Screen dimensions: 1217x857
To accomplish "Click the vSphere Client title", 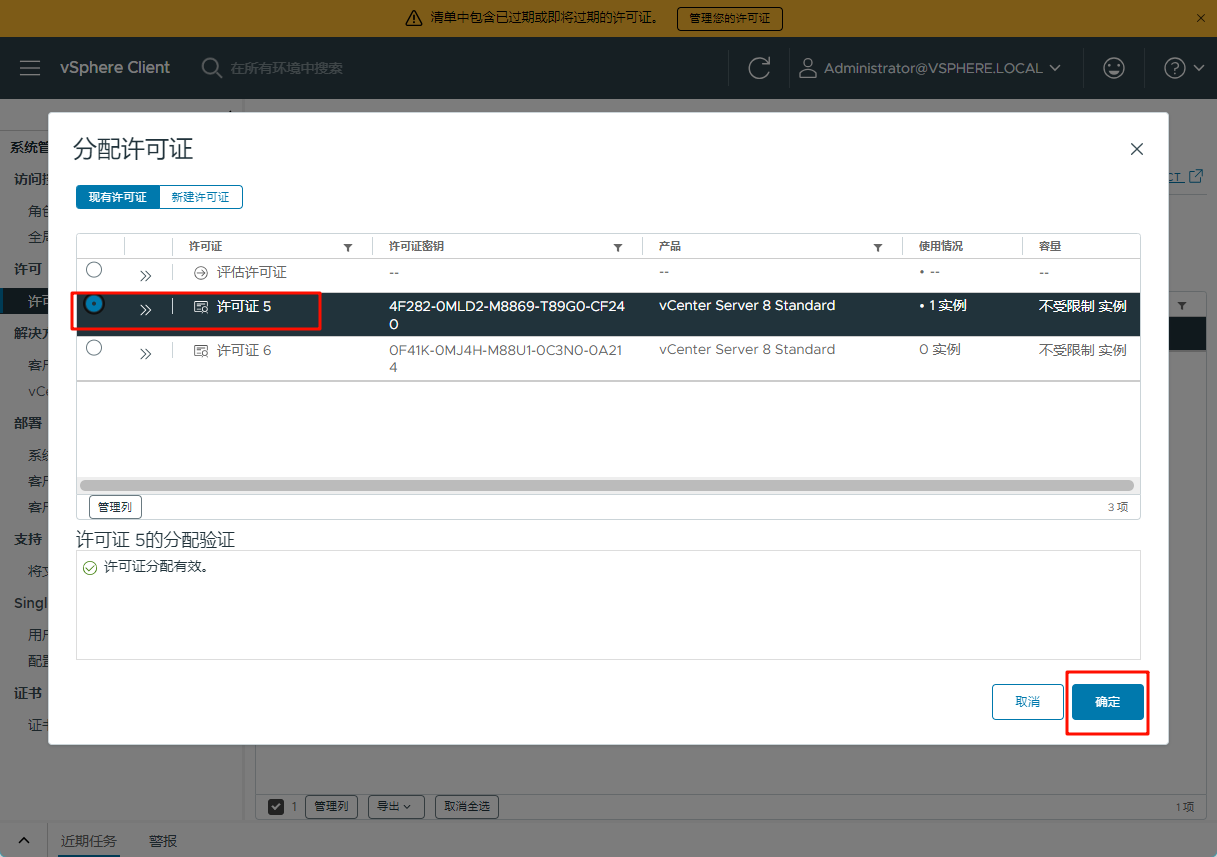I will click(115, 68).
